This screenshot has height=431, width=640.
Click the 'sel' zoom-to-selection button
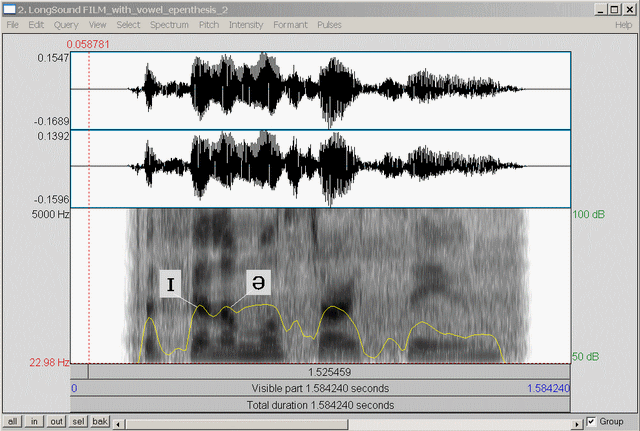click(78, 421)
